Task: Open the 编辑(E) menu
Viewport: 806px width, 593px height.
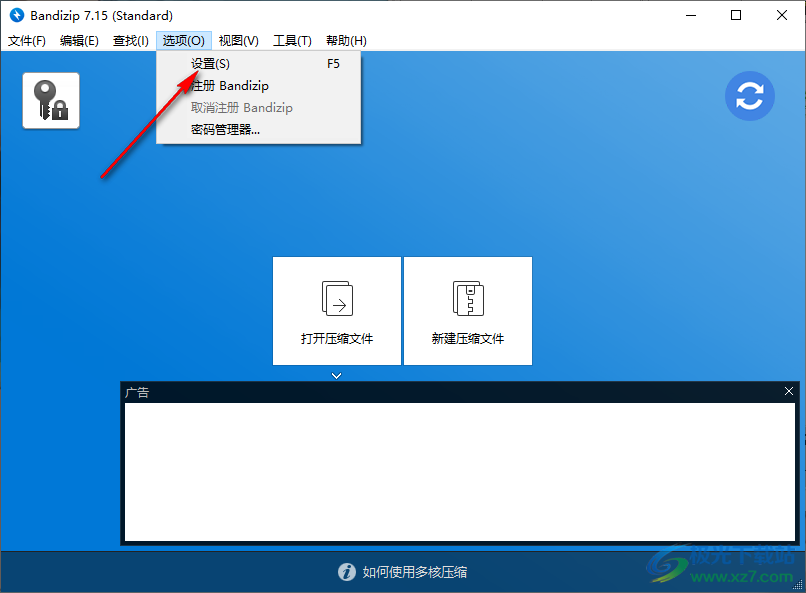Action: 79,41
